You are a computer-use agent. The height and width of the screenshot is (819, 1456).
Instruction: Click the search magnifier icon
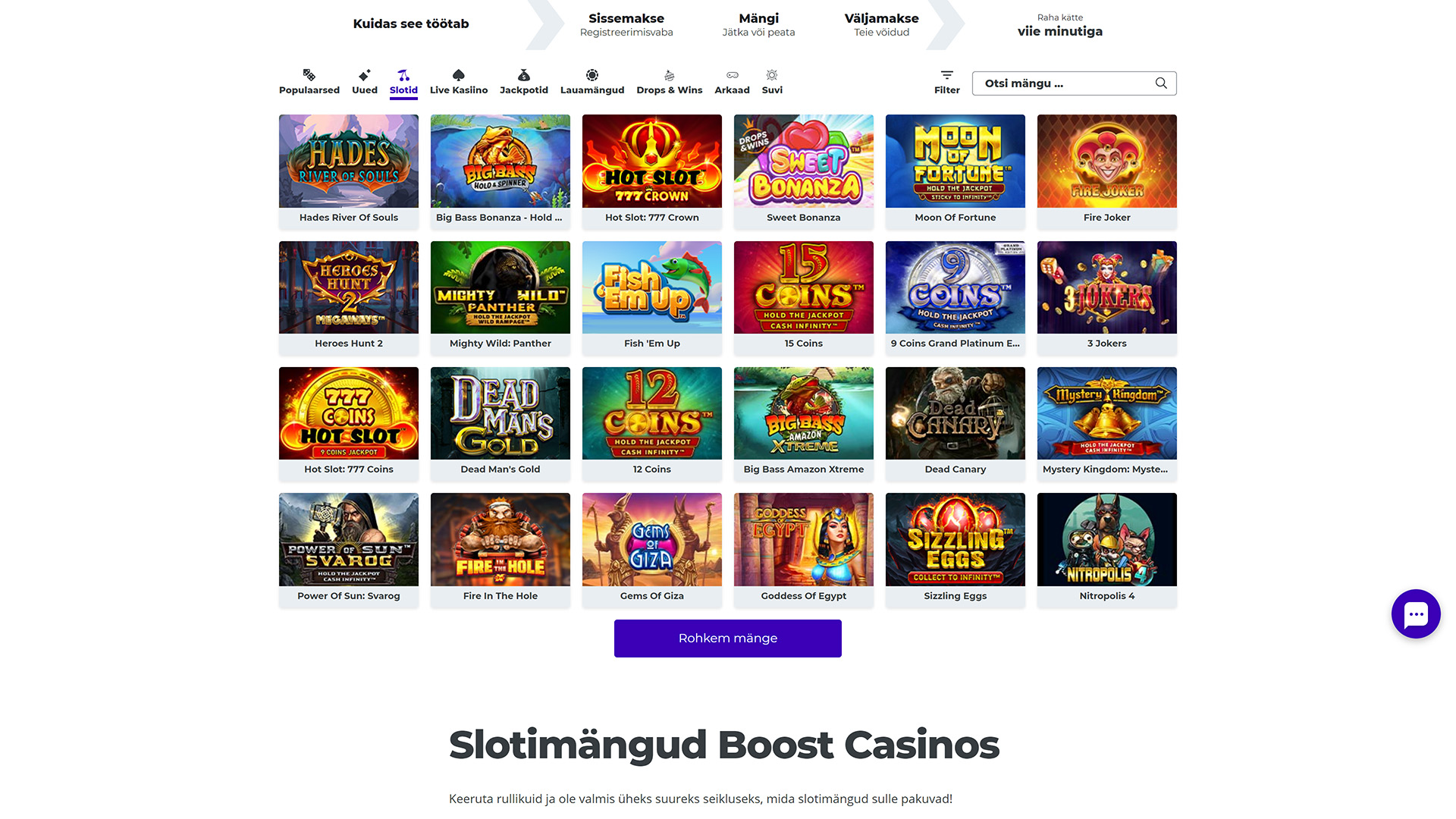pyautogui.click(x=1161, y=83)
